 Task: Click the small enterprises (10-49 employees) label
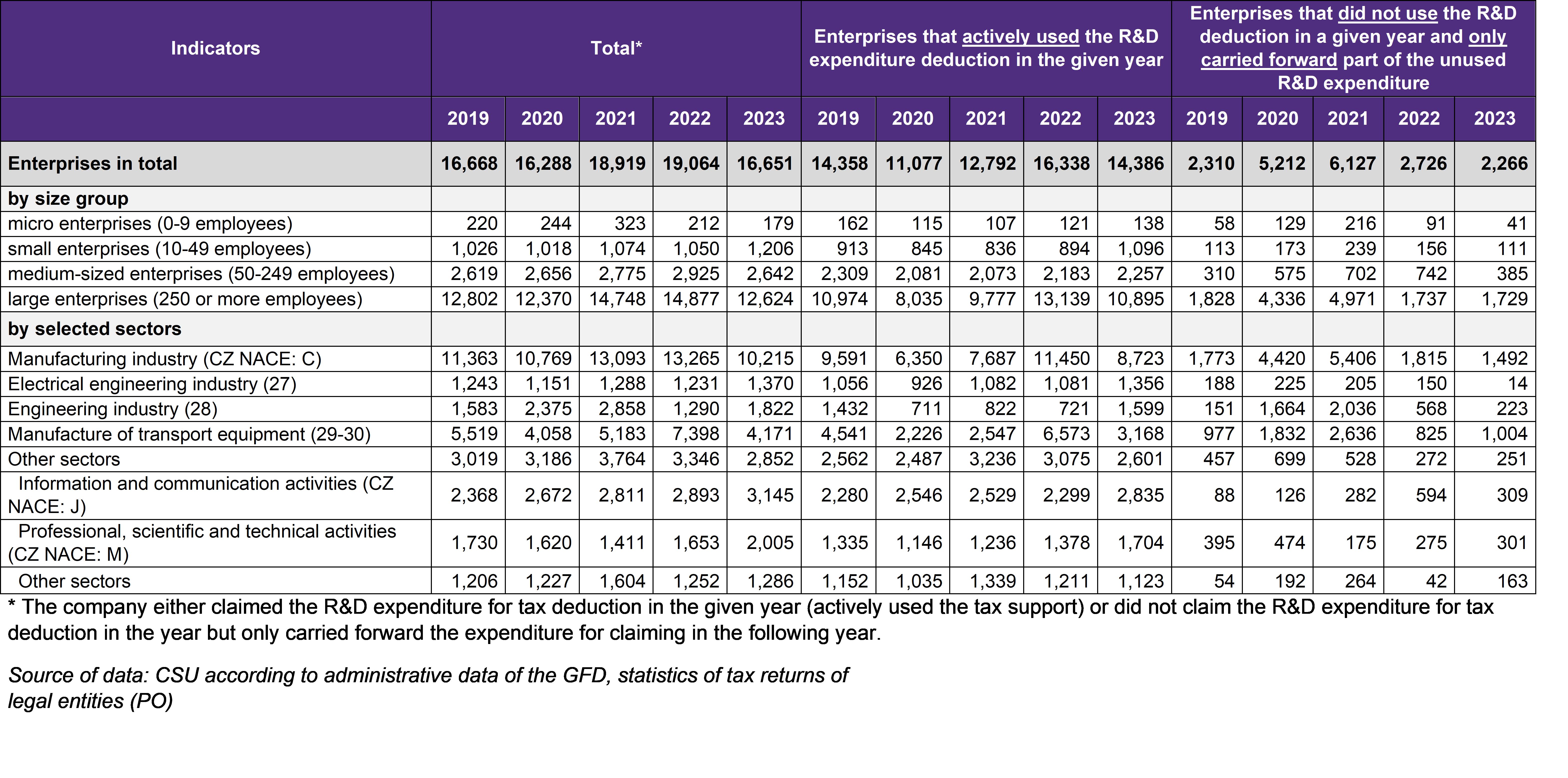pos(159,249)
